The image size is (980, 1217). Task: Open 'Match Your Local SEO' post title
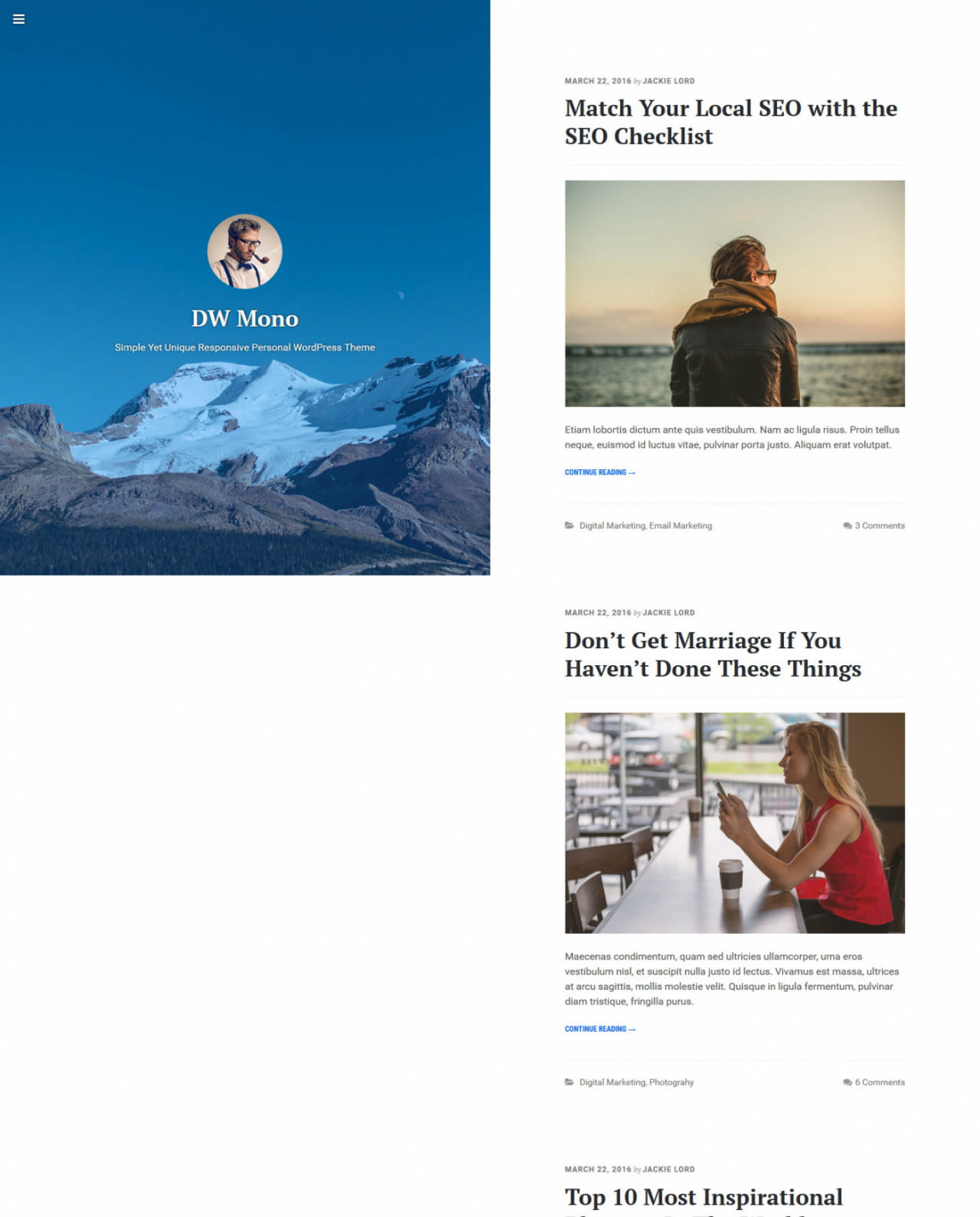pyautogui.click(x=731, y=122)
